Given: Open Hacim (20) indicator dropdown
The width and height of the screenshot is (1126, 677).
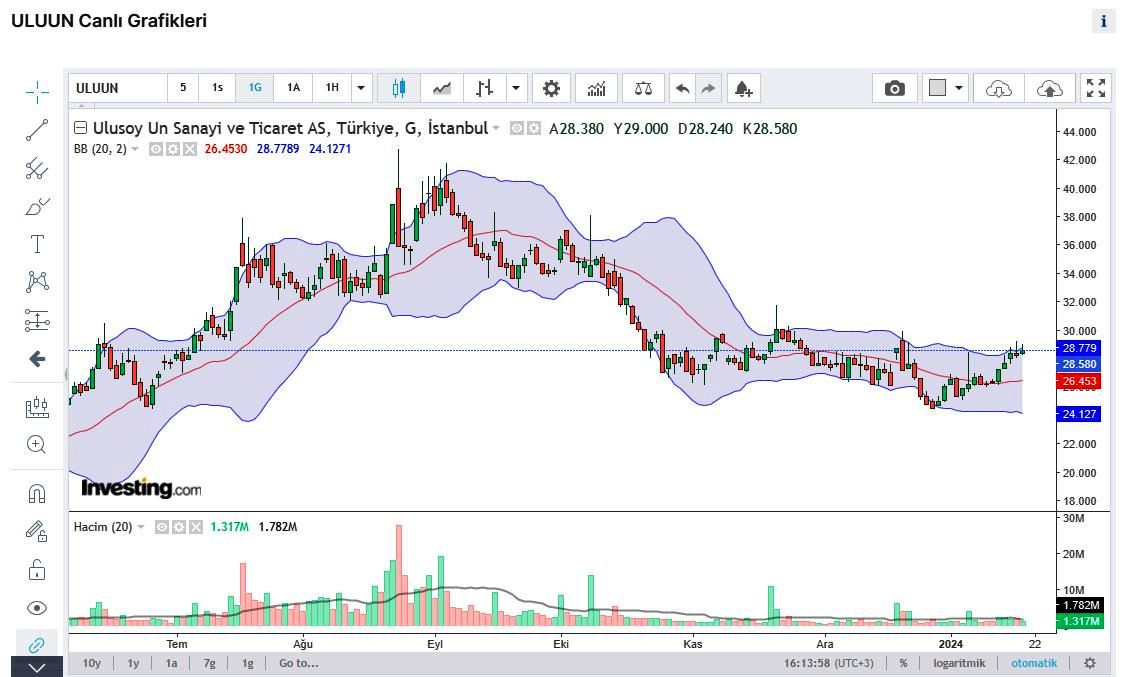Looking at the screenshot, I should pos(141,527).
